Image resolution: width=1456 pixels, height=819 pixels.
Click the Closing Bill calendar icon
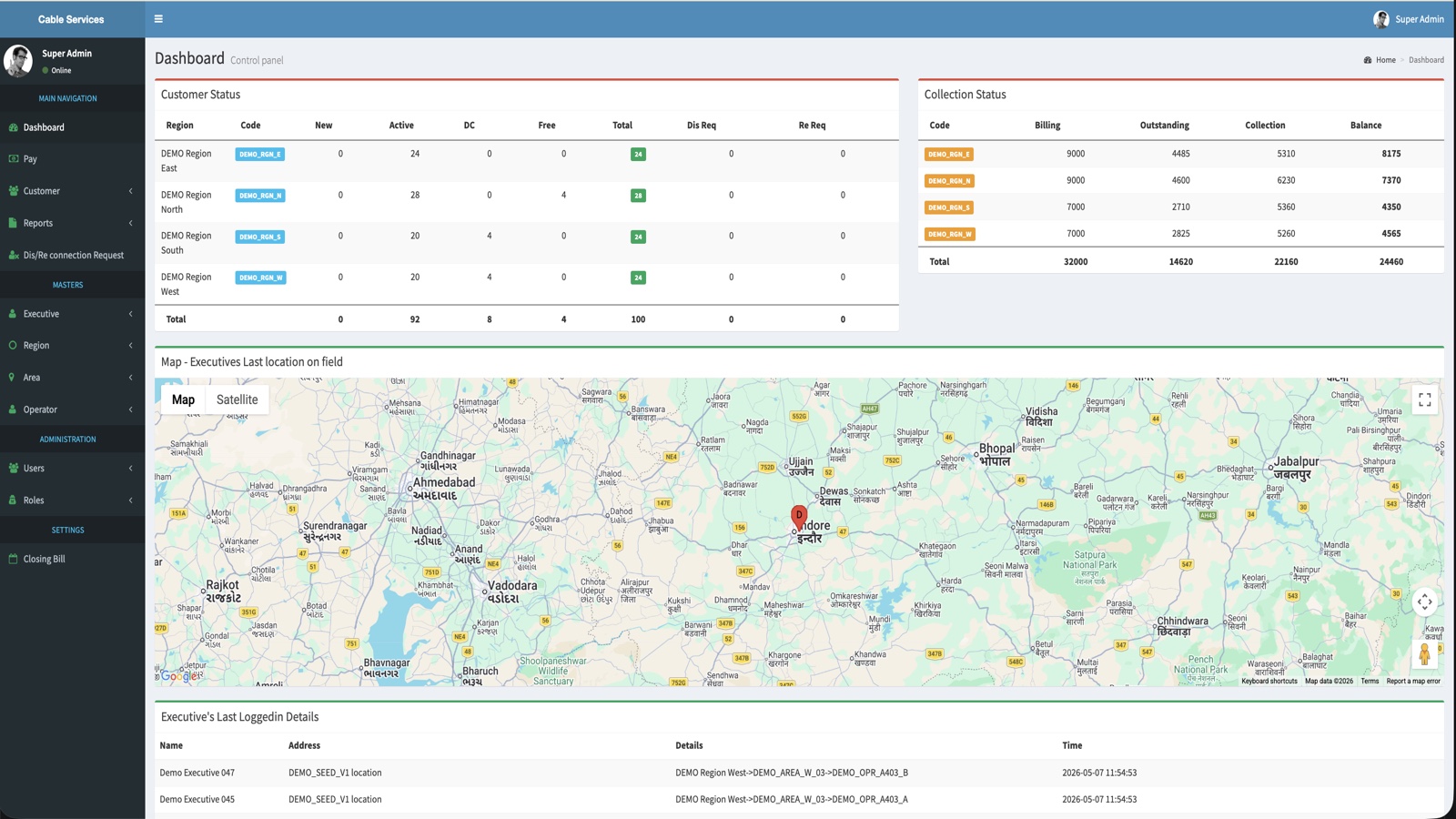[x=13, y=559]
